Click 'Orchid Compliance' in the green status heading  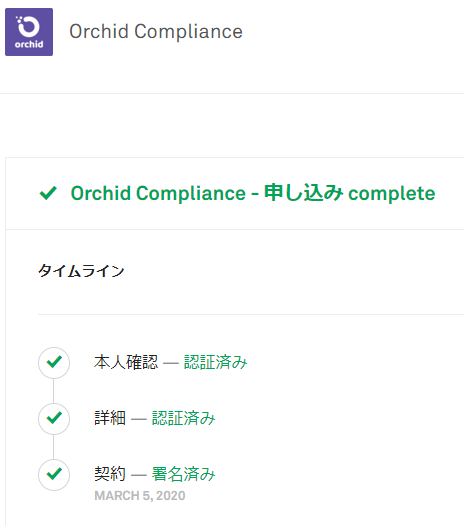(x=158, y=193)
